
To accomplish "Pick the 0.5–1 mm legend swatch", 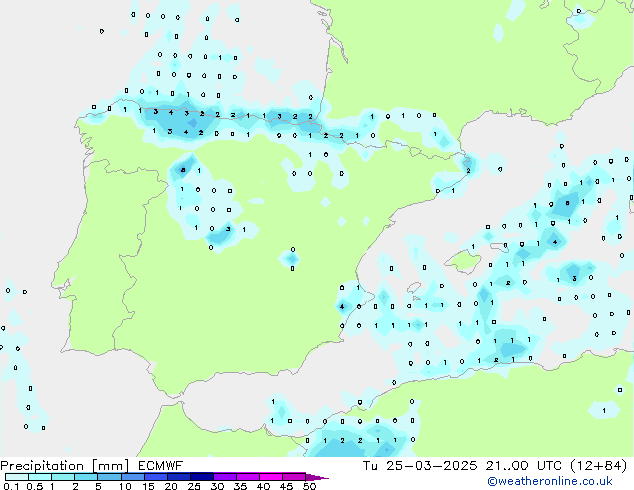I will point(40,477).
